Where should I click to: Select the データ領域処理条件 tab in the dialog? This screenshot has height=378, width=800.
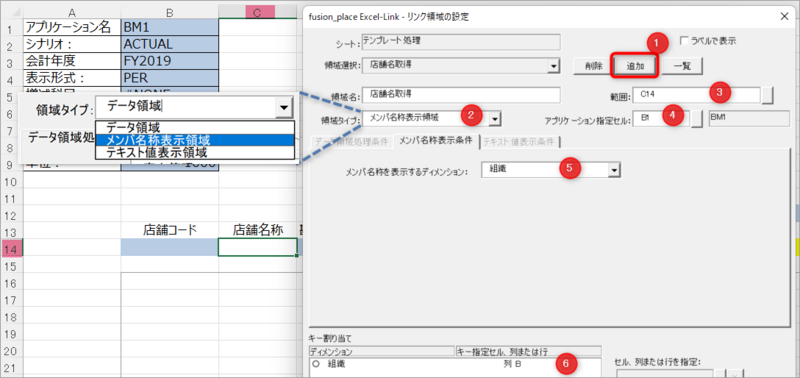352,141
